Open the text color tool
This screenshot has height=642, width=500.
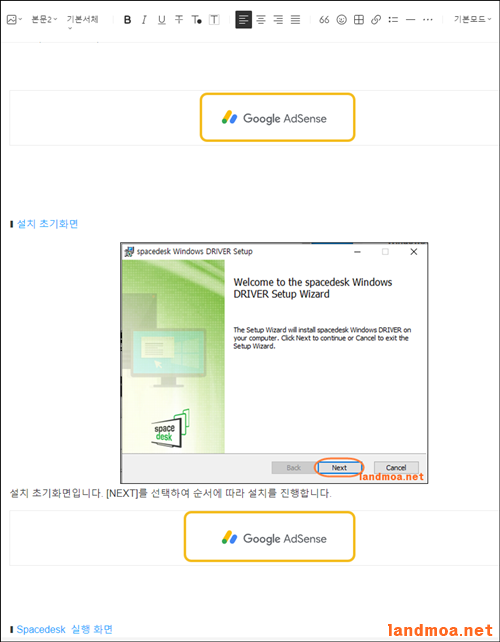pyautogui.click(x=197, y=20)
